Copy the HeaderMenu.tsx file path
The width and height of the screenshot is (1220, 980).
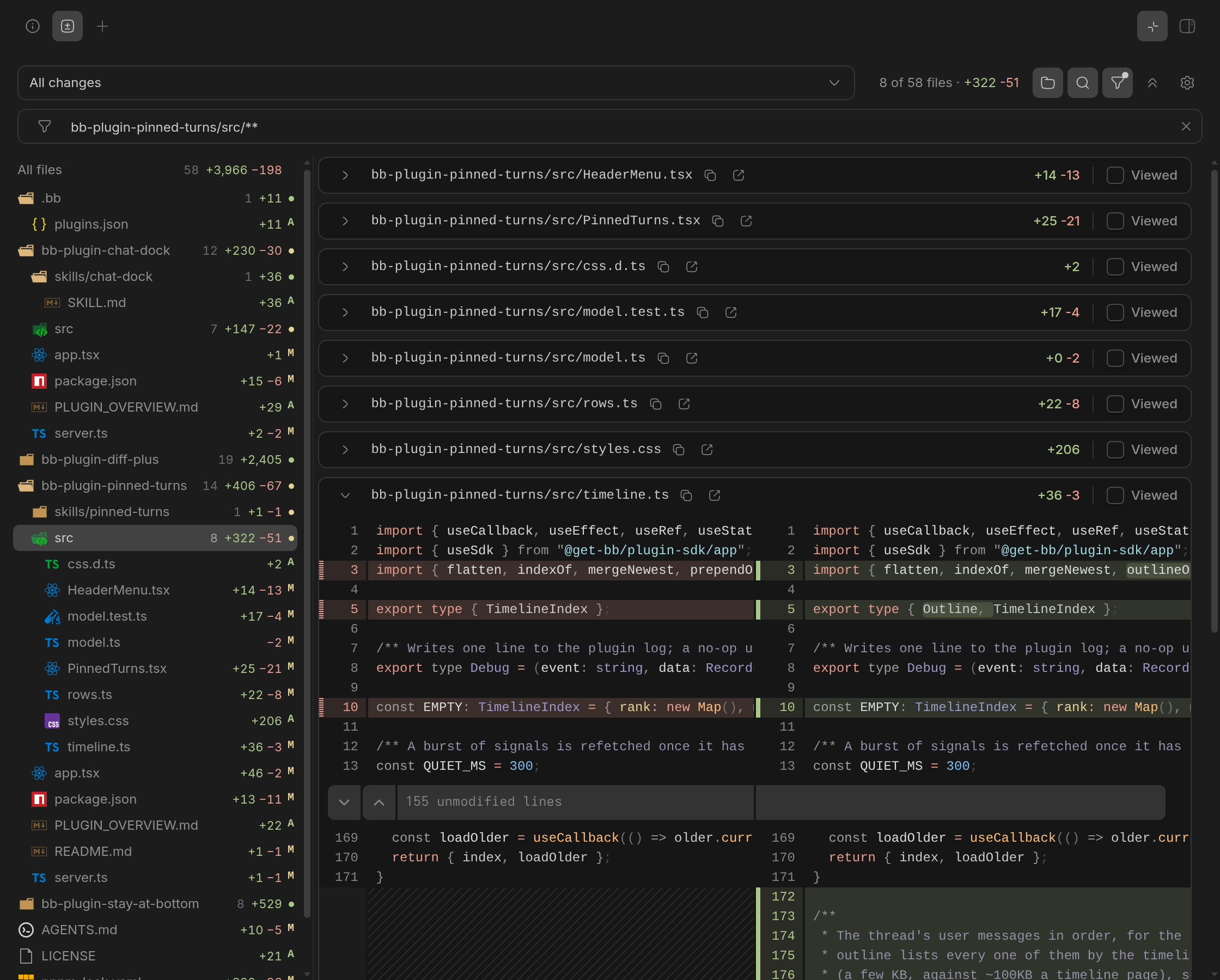click(710, 175)
